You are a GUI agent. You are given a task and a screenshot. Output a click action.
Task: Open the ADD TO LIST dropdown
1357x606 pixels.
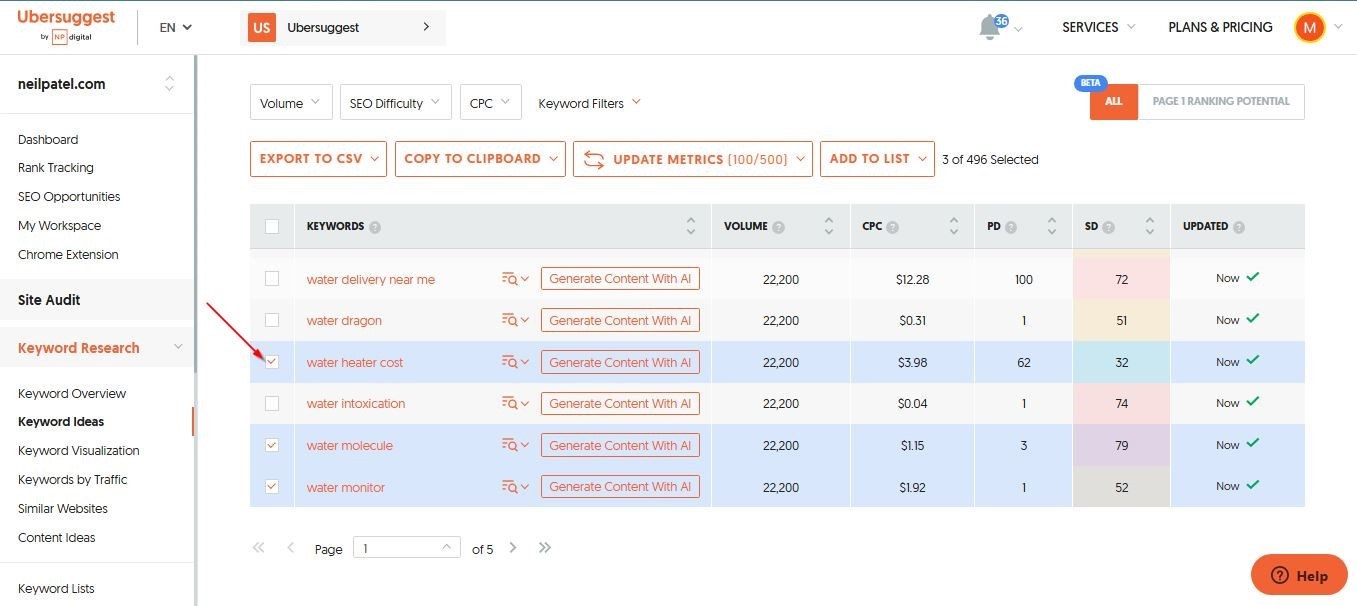(877, 159)
